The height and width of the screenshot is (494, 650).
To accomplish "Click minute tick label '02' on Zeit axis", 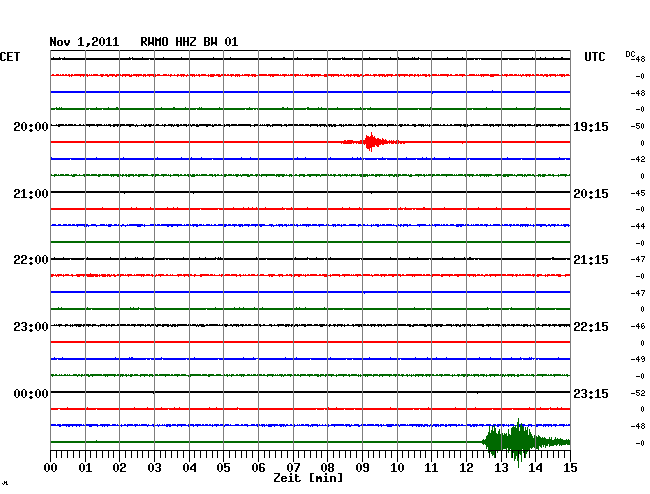I will point(119,468).
